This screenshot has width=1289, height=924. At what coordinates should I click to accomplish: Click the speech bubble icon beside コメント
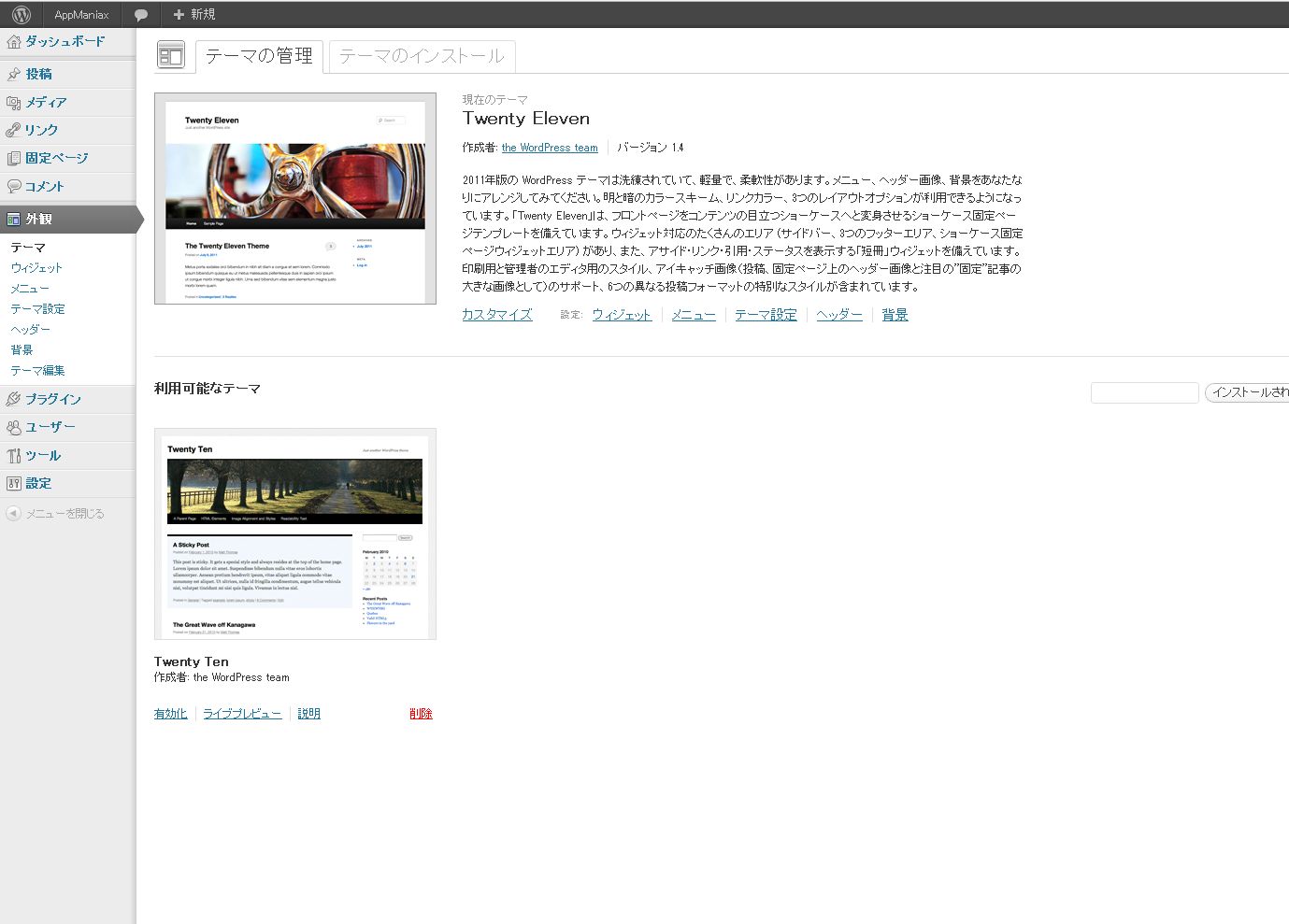coord(13,186)
